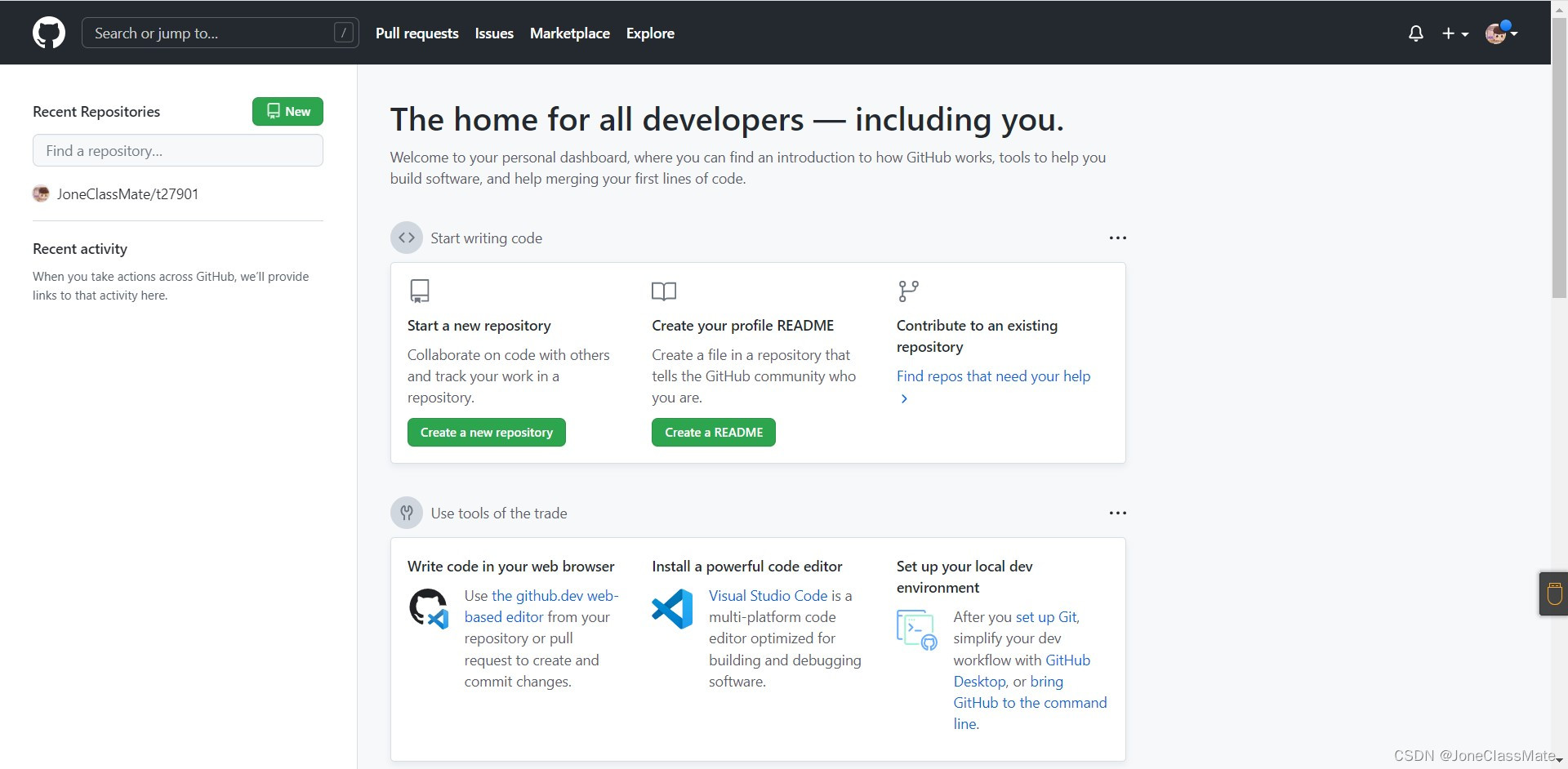Screen dimensions: 1568x769
Task: Follow the chevron arrow under Find repos link
Action: point(904,398)
